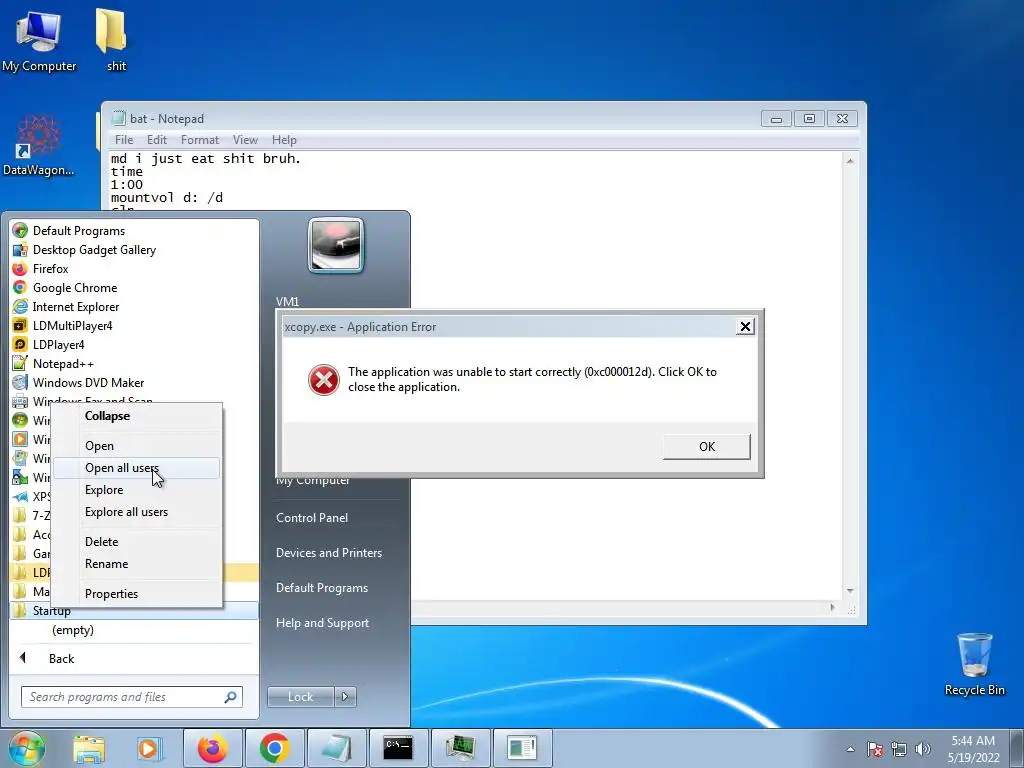The height and width of the screenshot is (768, 1024).
Task: Open Windows Explorer from the taskbar
Action: point(89,748)
